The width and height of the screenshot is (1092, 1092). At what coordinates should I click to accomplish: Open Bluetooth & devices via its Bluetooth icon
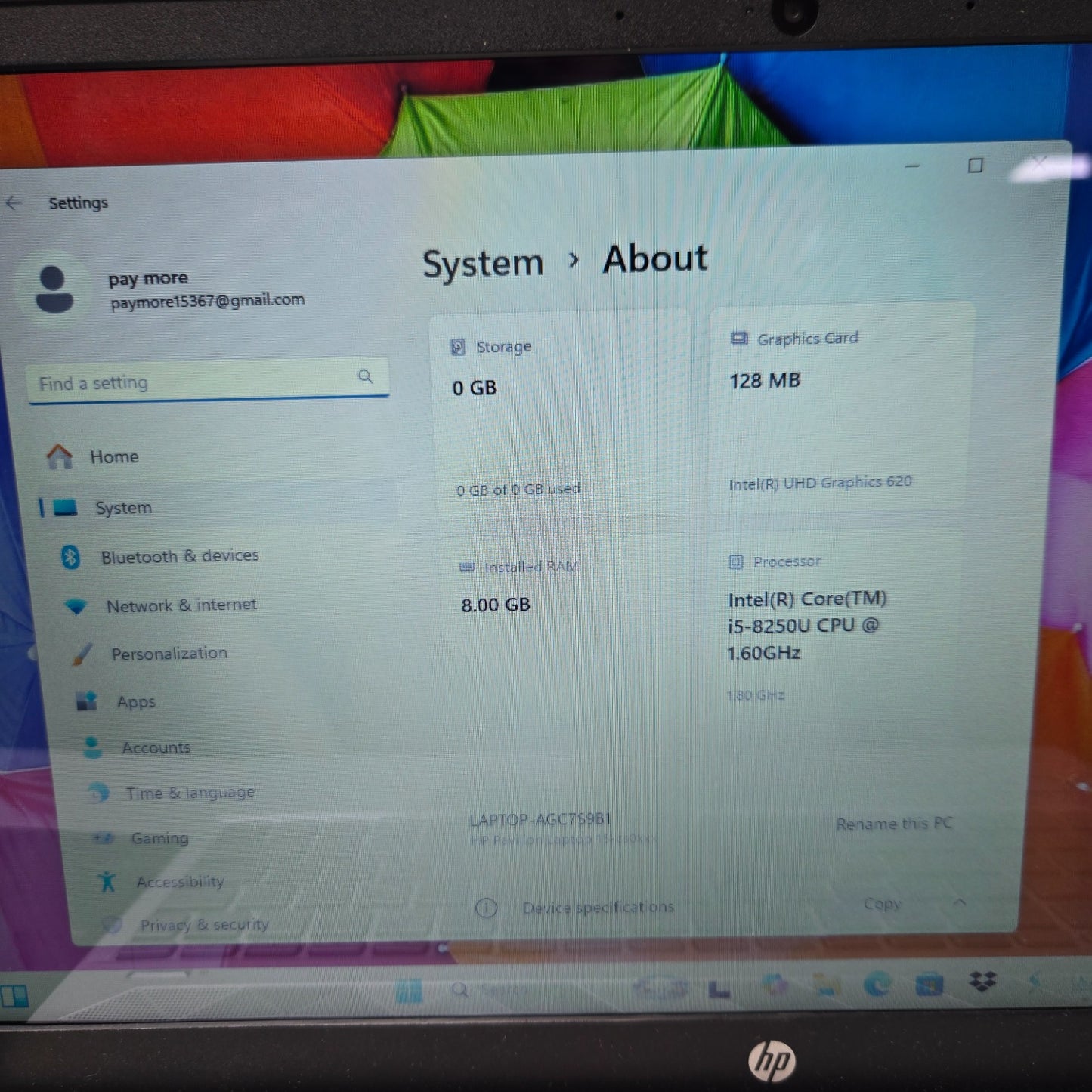click(x=71, y=557)
